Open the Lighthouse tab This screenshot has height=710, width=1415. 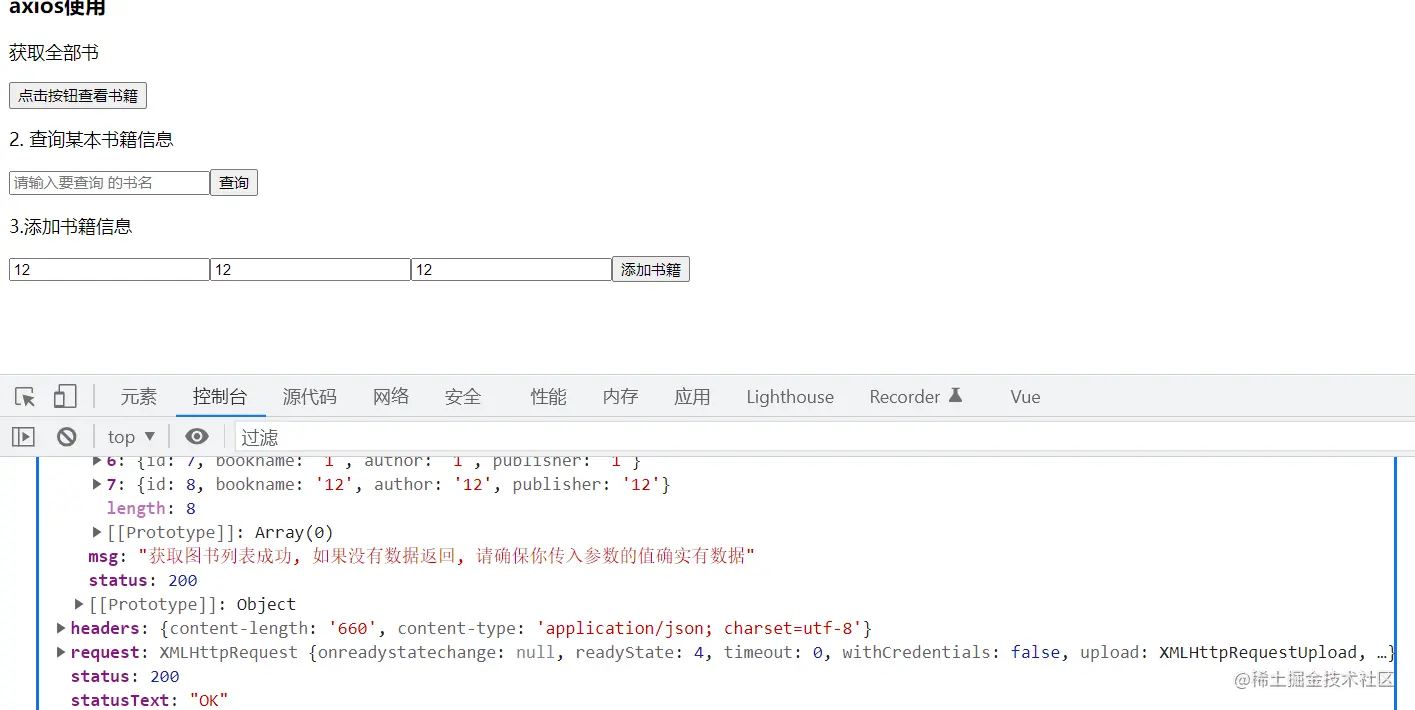[790, 397]
